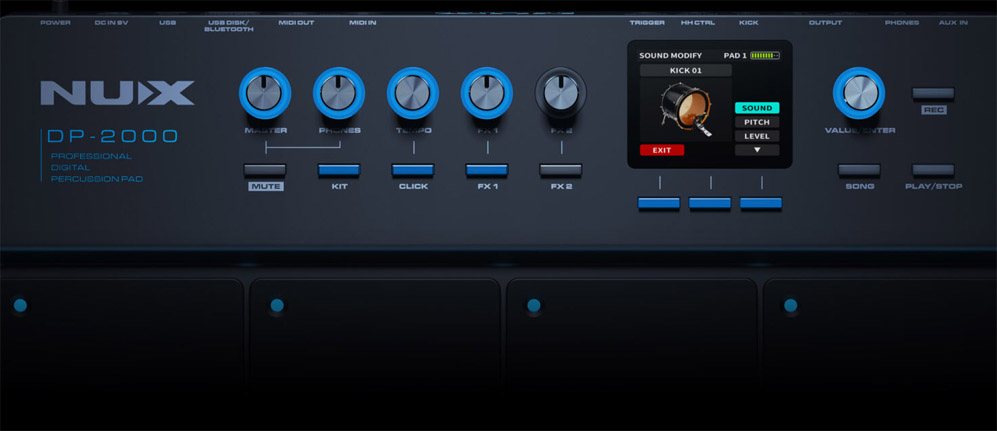Select SOUND in the screen menu
Viewport: 997px width, 431px height.
point(757,108)
